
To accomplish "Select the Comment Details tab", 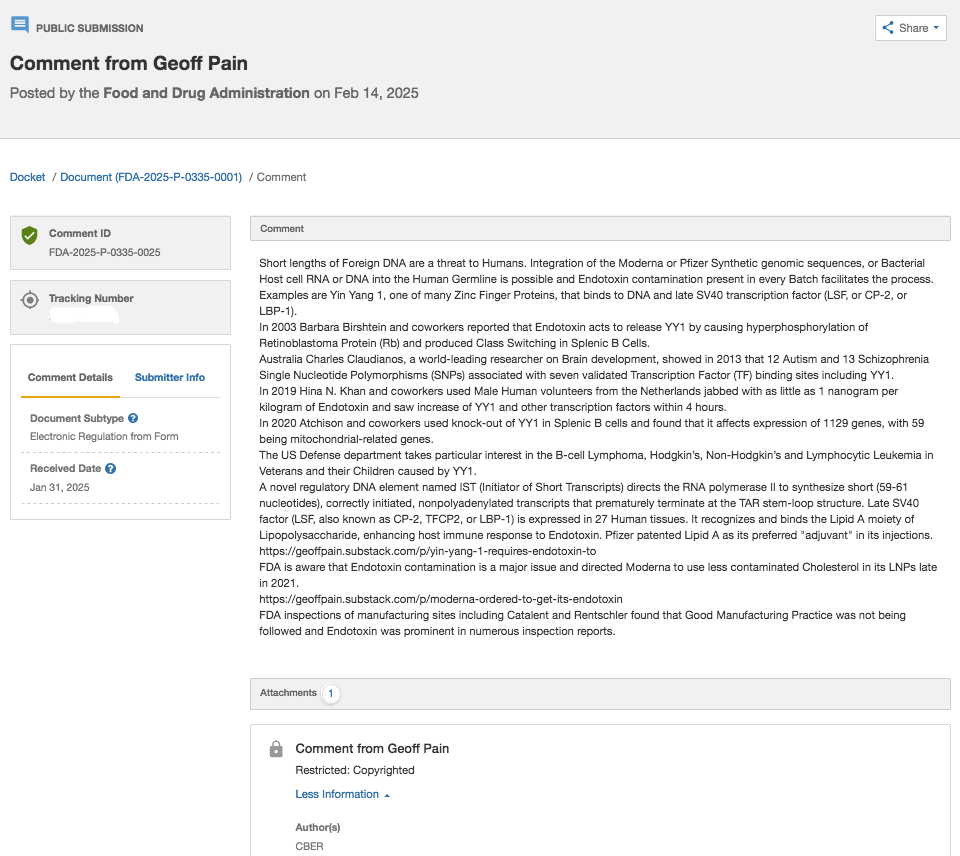I will [70, 377].
